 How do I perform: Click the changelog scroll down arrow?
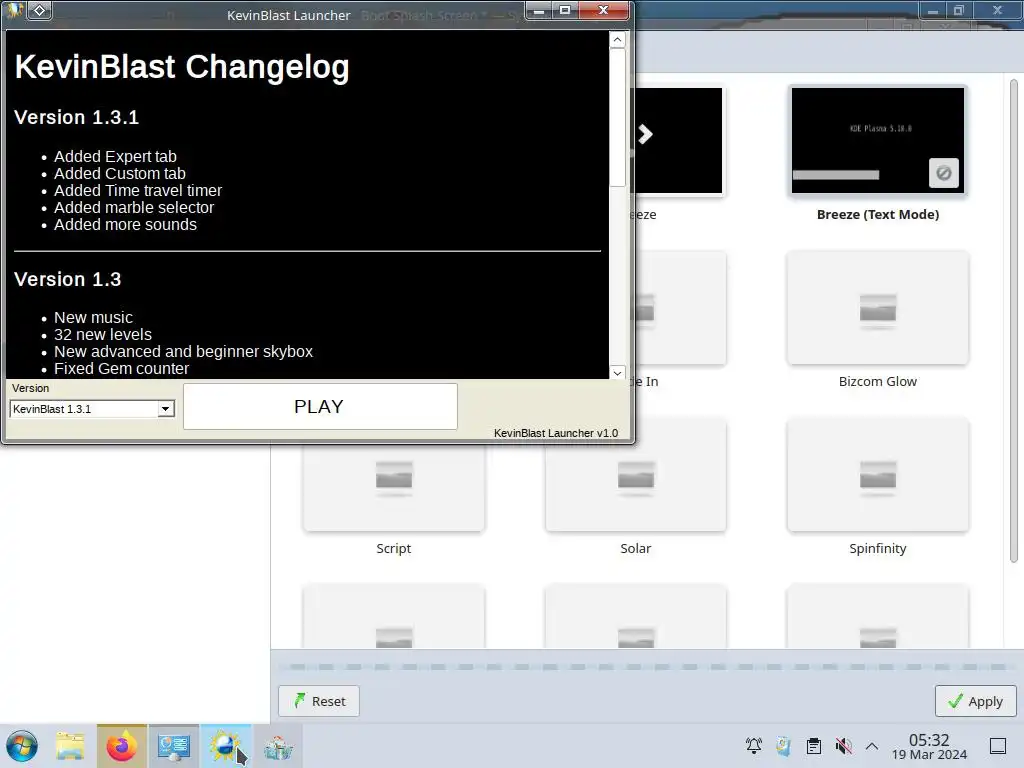(x=617, y=372)
